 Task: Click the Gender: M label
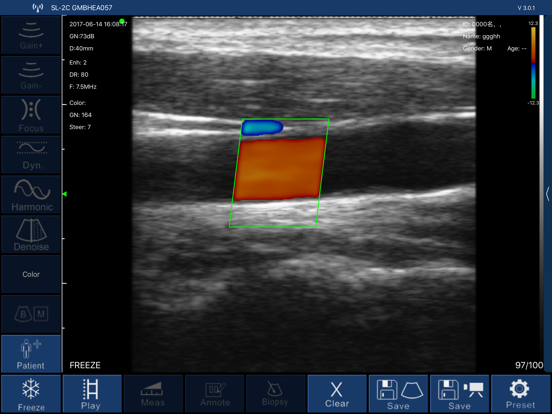pyautogui.click(x=477, y=48)
